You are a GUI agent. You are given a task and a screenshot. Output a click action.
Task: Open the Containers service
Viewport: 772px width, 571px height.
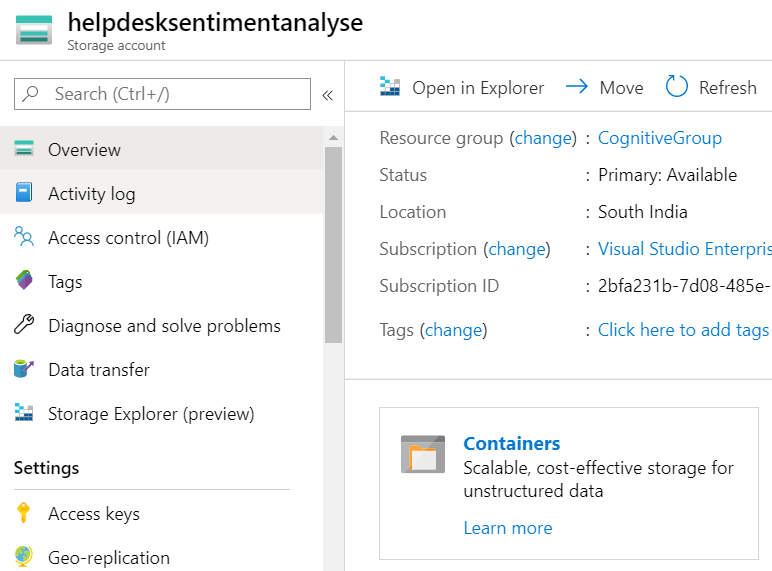[x=512, y=444]
